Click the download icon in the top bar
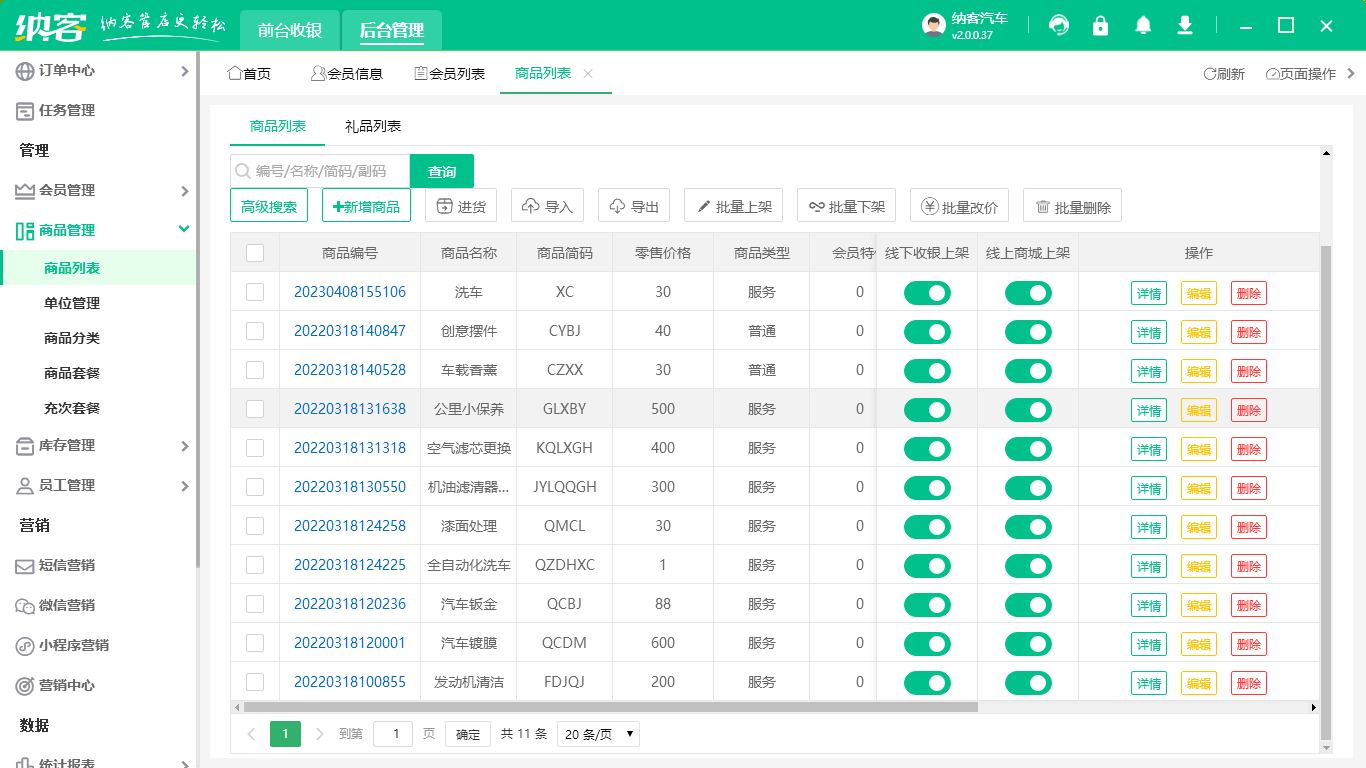 tap(1185, 25)
